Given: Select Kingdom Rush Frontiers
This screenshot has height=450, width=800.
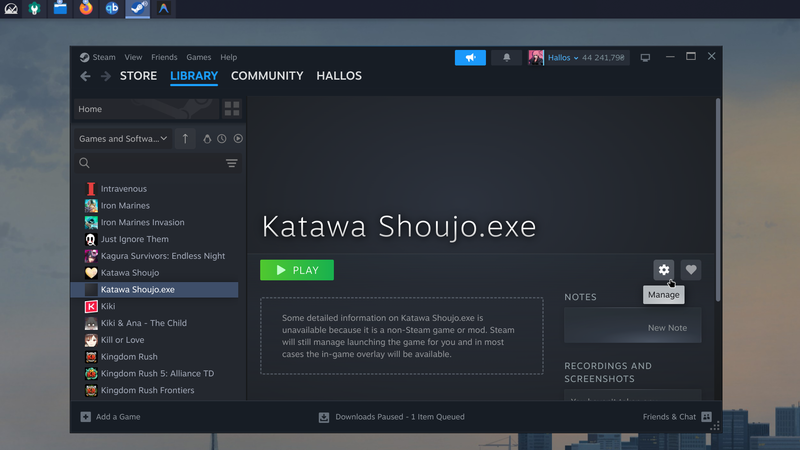Looking at the screenshot, I should coord(155,391).
